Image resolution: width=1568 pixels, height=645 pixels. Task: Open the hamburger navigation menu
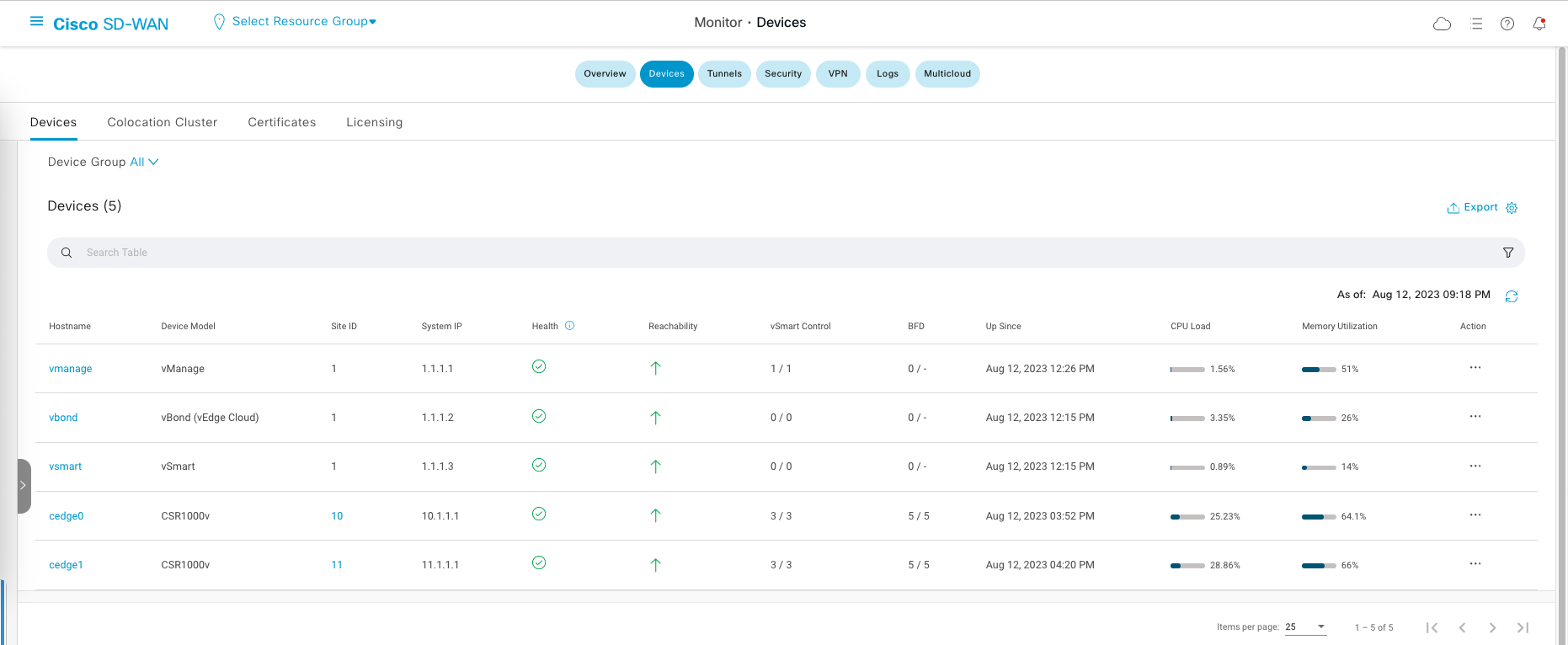coord(36,21)
